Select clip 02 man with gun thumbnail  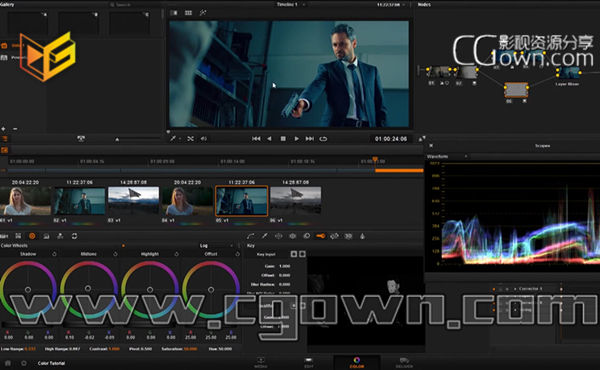(x=80, y=201)
